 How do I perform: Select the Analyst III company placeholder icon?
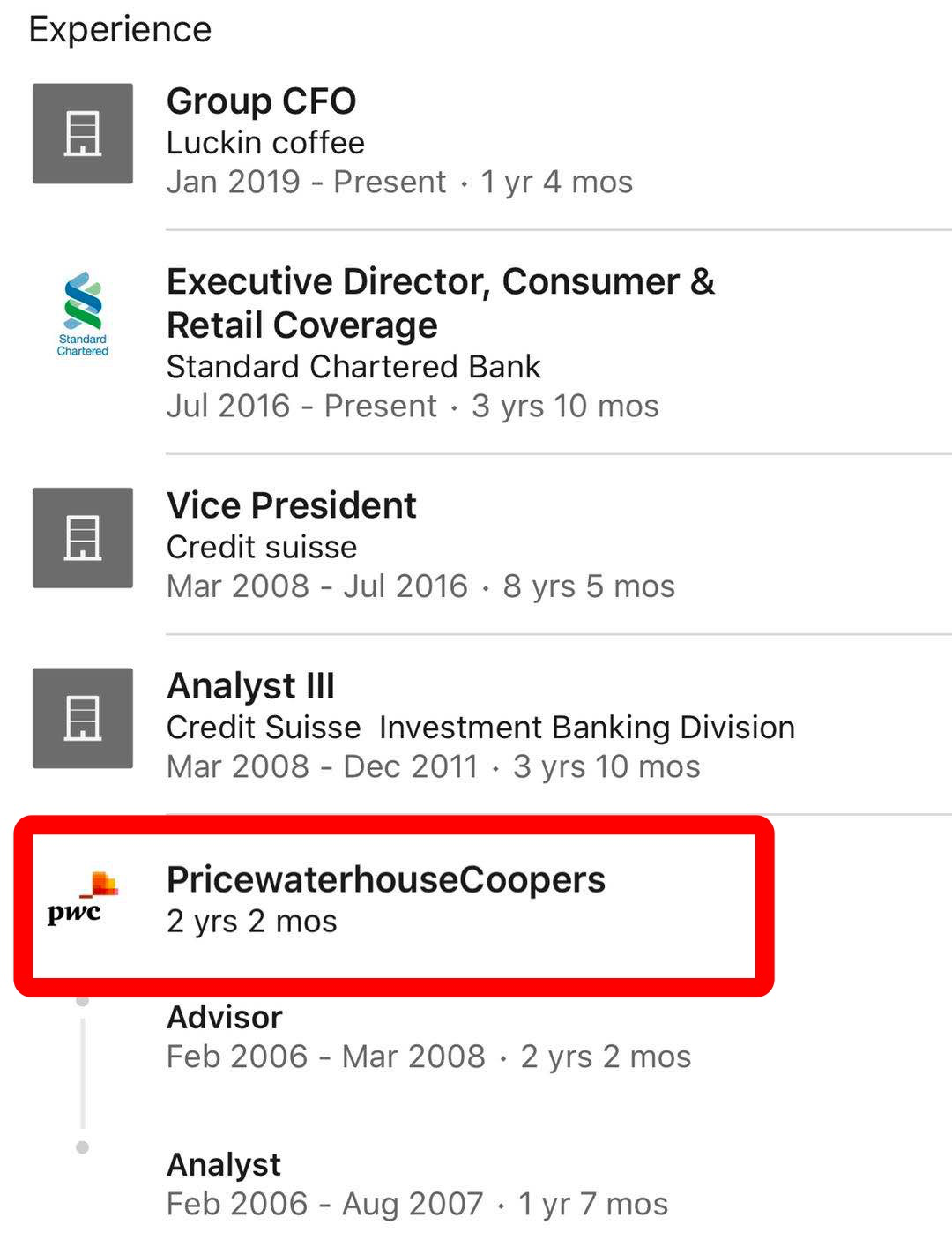point(83,718)
